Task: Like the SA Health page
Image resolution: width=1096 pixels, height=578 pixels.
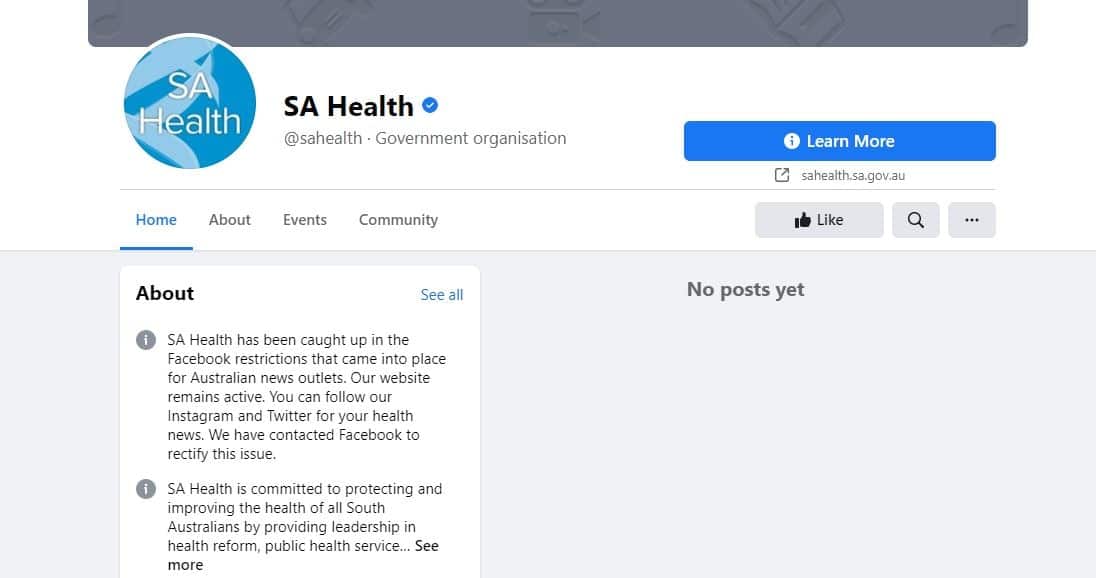Action: pos(819,219)
